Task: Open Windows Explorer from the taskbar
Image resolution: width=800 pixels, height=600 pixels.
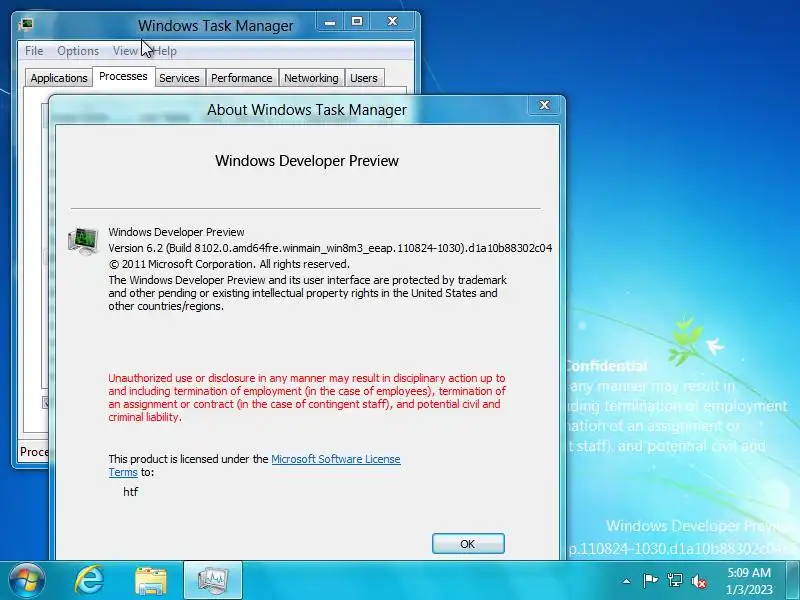Action: pos(151,581)
